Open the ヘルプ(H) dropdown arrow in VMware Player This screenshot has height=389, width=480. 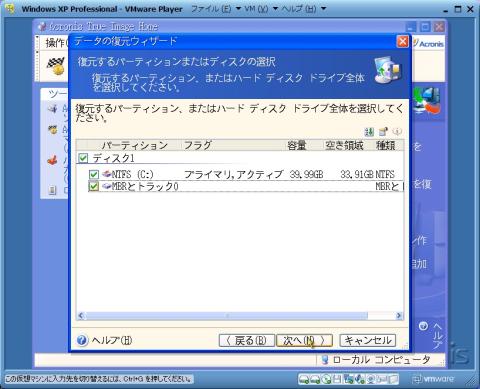[323, 9]
